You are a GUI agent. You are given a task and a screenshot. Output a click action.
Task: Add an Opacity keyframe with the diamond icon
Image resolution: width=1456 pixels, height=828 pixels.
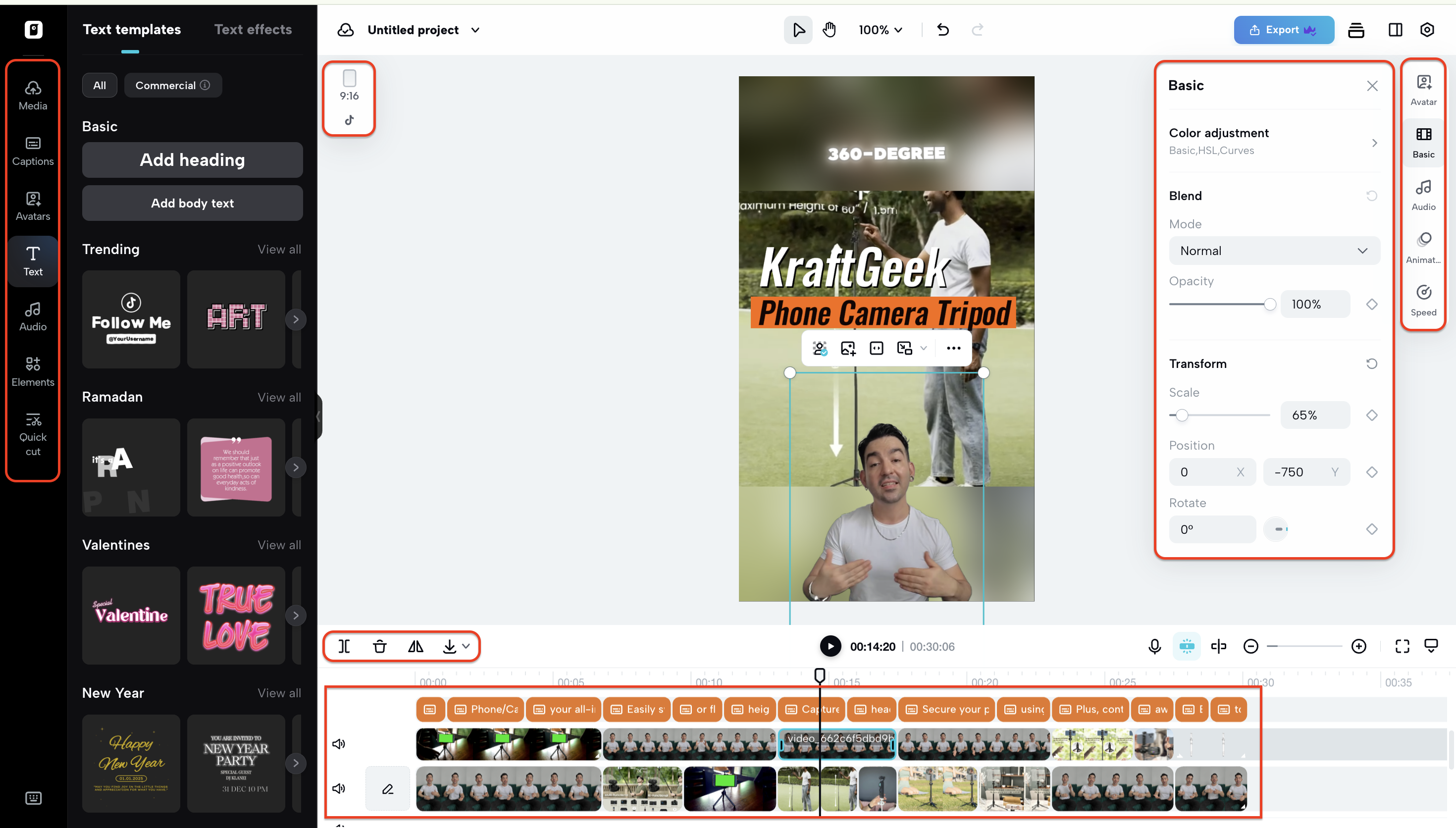pos(1371,304)
